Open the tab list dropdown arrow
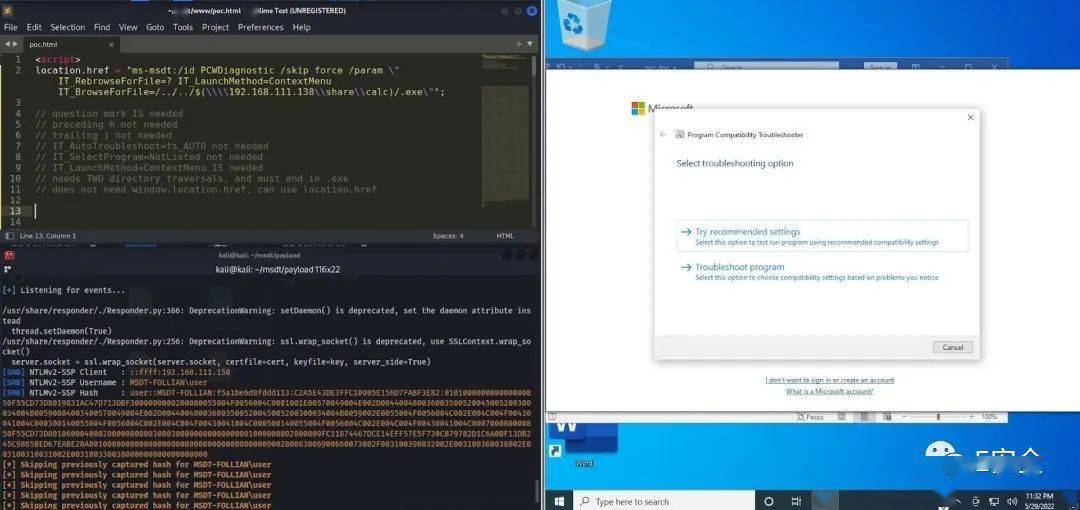 530,43
